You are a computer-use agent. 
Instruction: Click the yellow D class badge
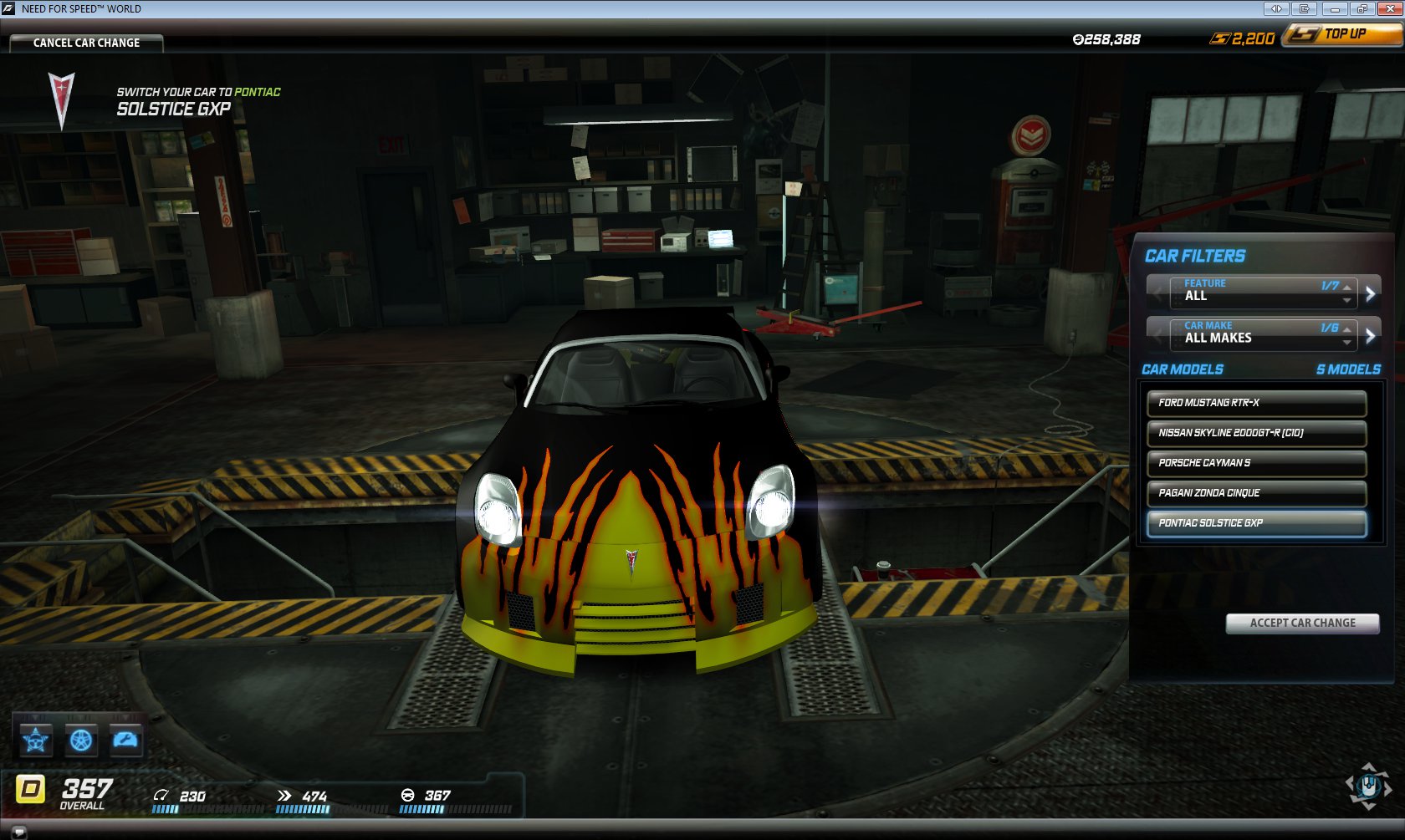(31, 789)
